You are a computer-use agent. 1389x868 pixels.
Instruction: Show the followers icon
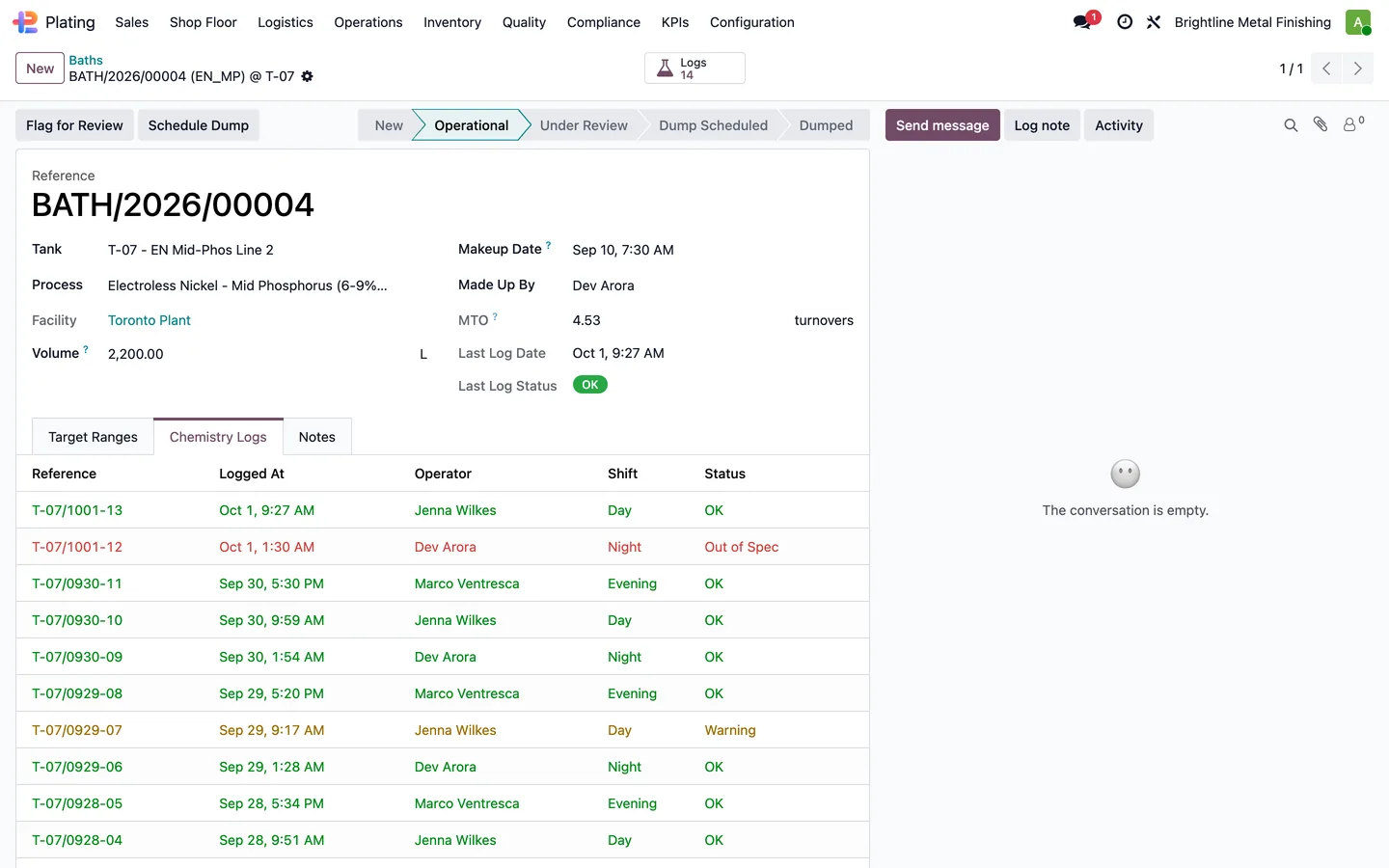1353,124
